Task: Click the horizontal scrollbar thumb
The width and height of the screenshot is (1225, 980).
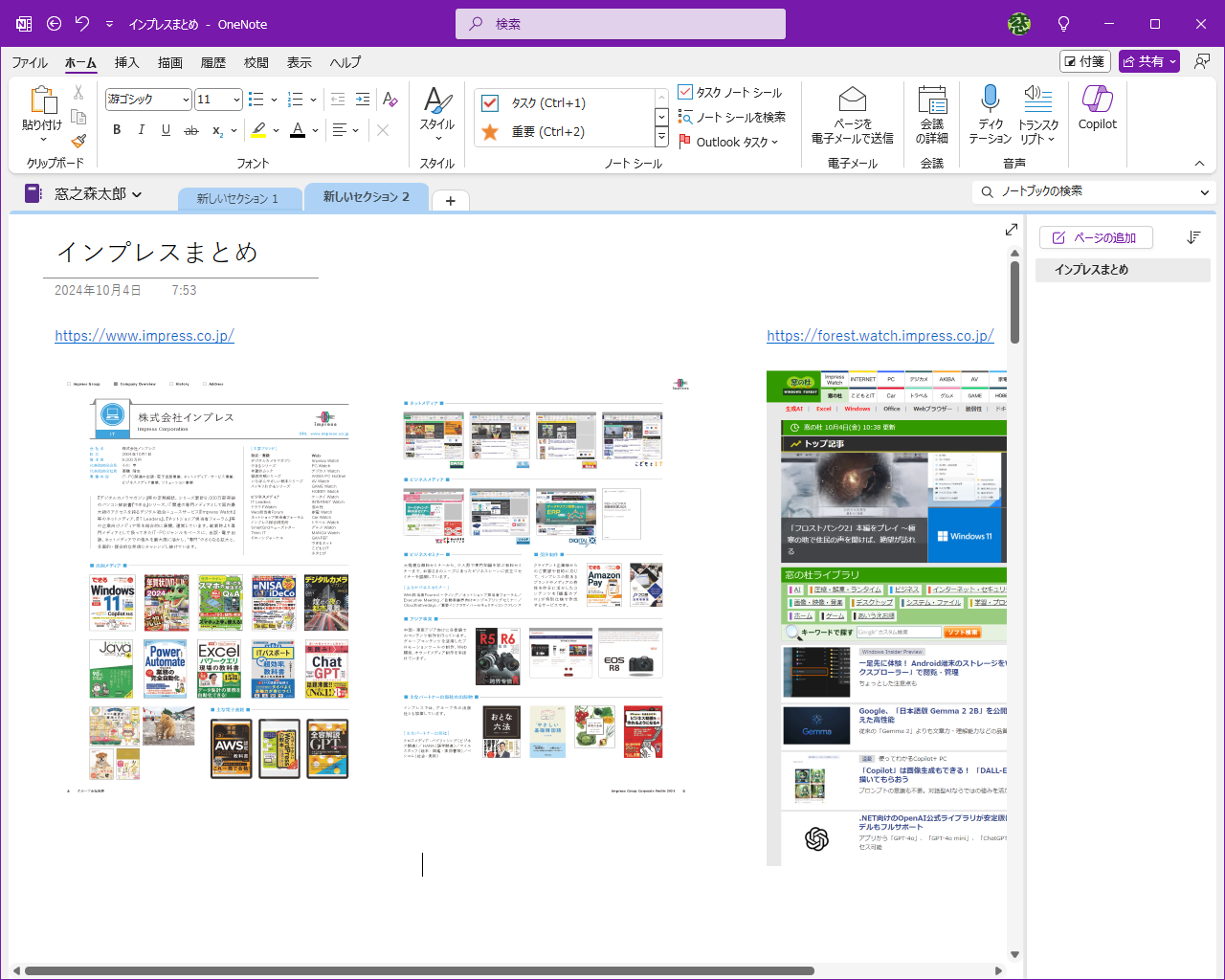Action: click(419, 970)
